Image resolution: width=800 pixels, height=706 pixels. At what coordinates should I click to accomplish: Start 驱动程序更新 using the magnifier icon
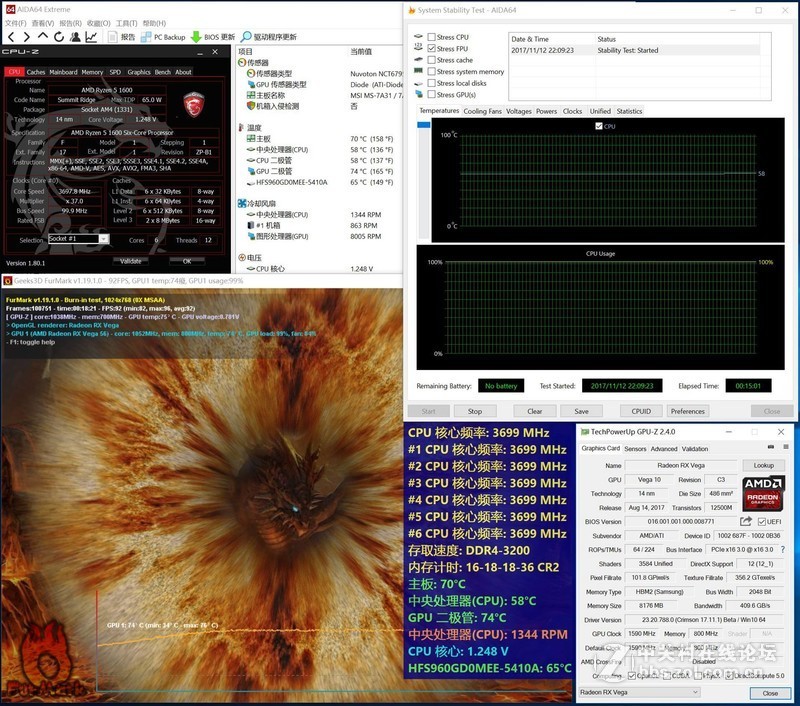click(x=249, y=36)
